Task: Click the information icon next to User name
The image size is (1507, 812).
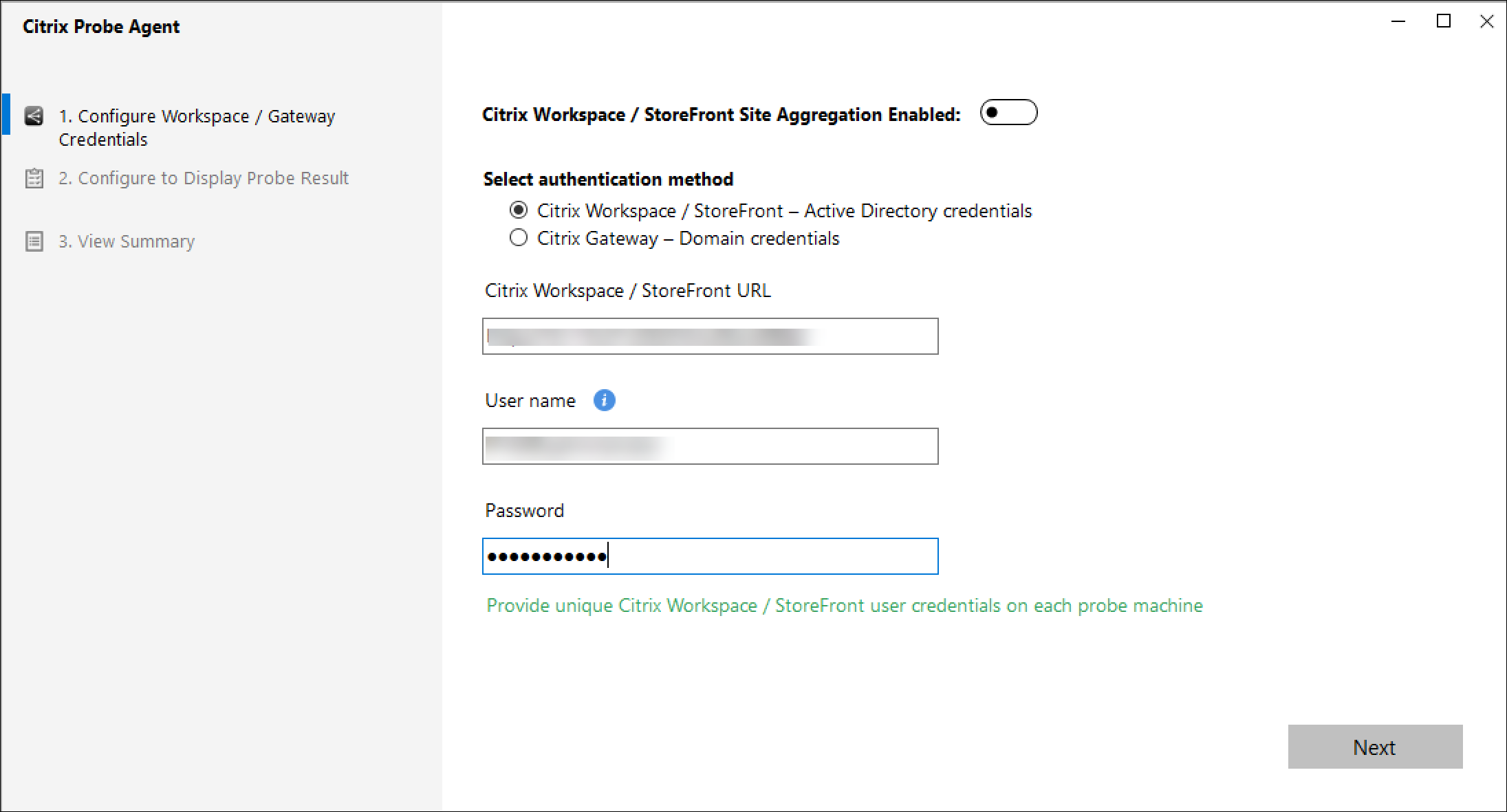Action: point(604,400)
